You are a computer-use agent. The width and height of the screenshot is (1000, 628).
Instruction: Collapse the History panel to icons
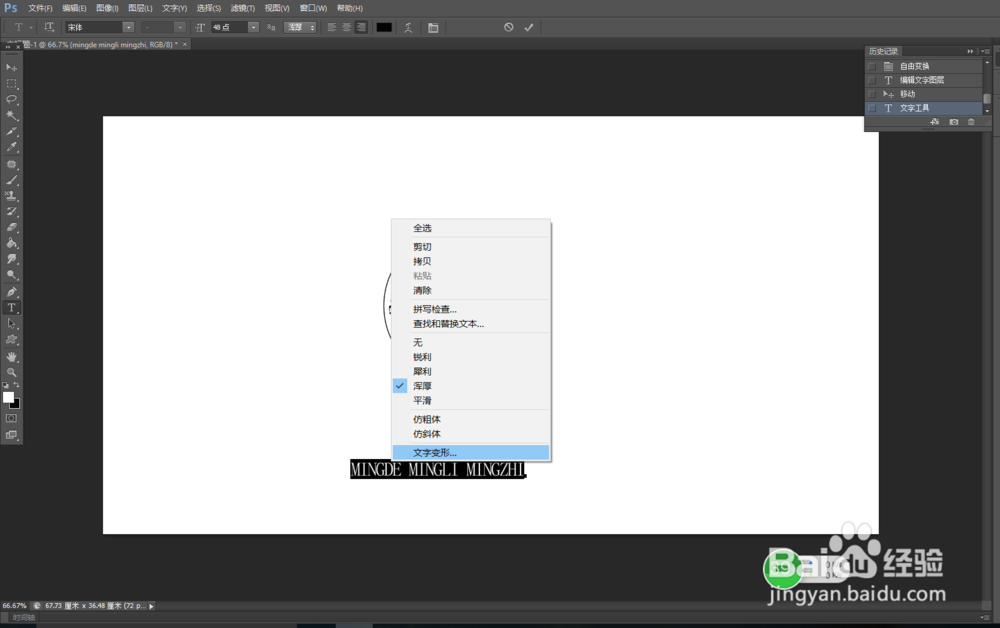click(971, 51)
